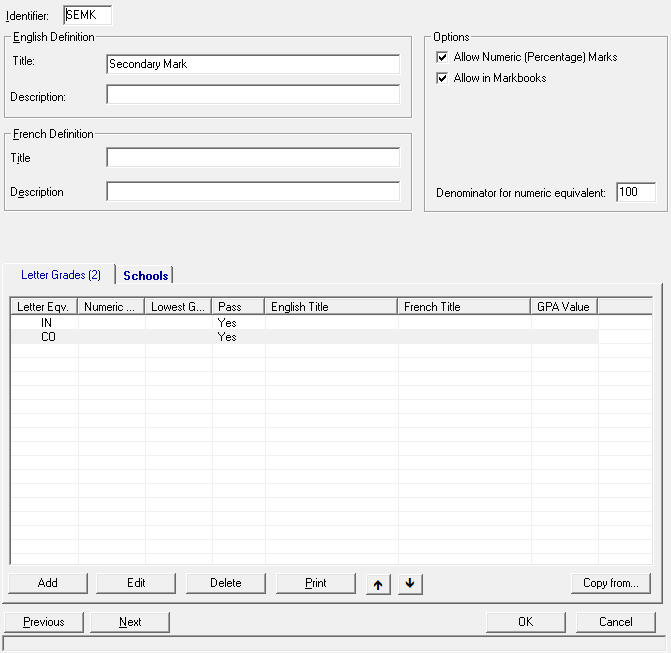The height and width of the screenshot is (653, 671).
Task: Print the letter grades list
Action: [315, 583]
